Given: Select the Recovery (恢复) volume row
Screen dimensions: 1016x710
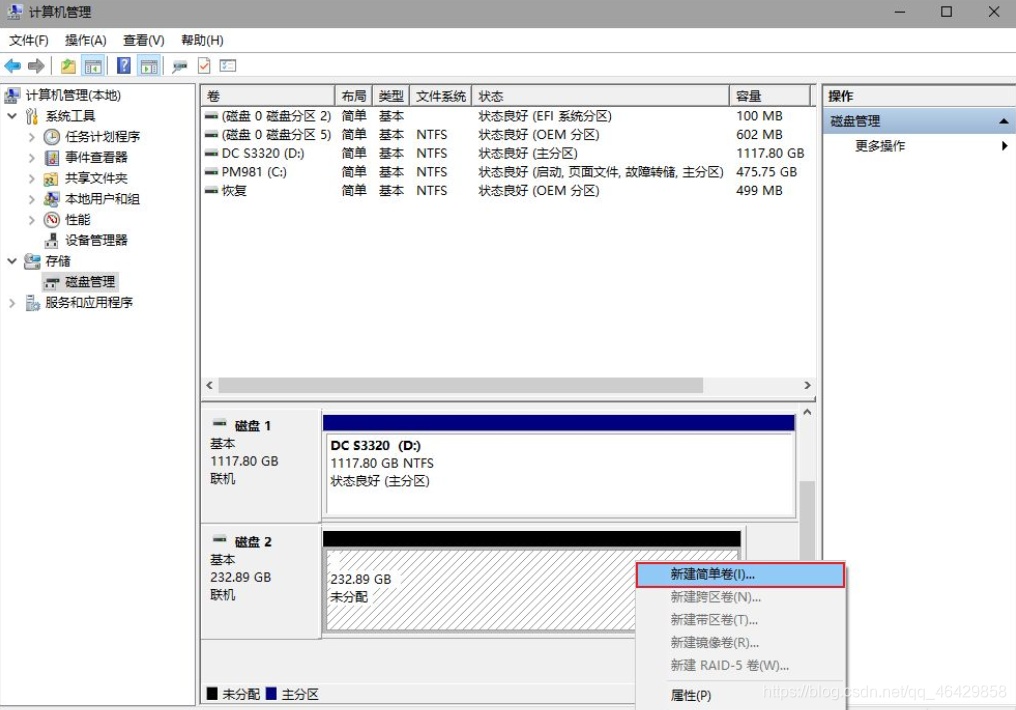Looking at the screenshot, I should 506,191.
